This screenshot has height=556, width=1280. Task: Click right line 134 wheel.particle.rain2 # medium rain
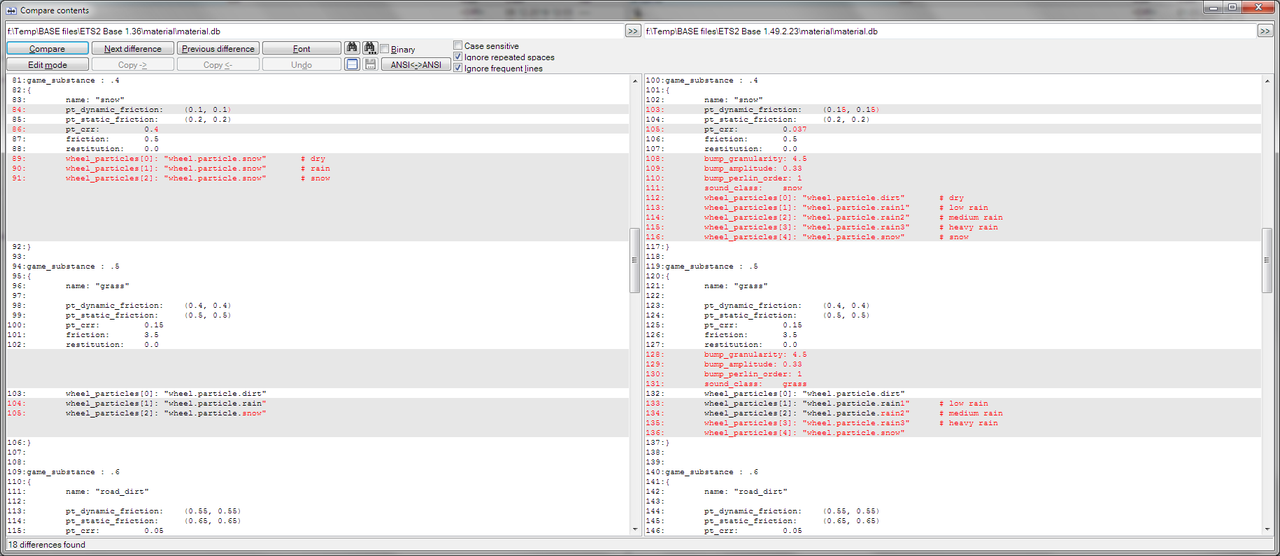[x=954, y=413]
